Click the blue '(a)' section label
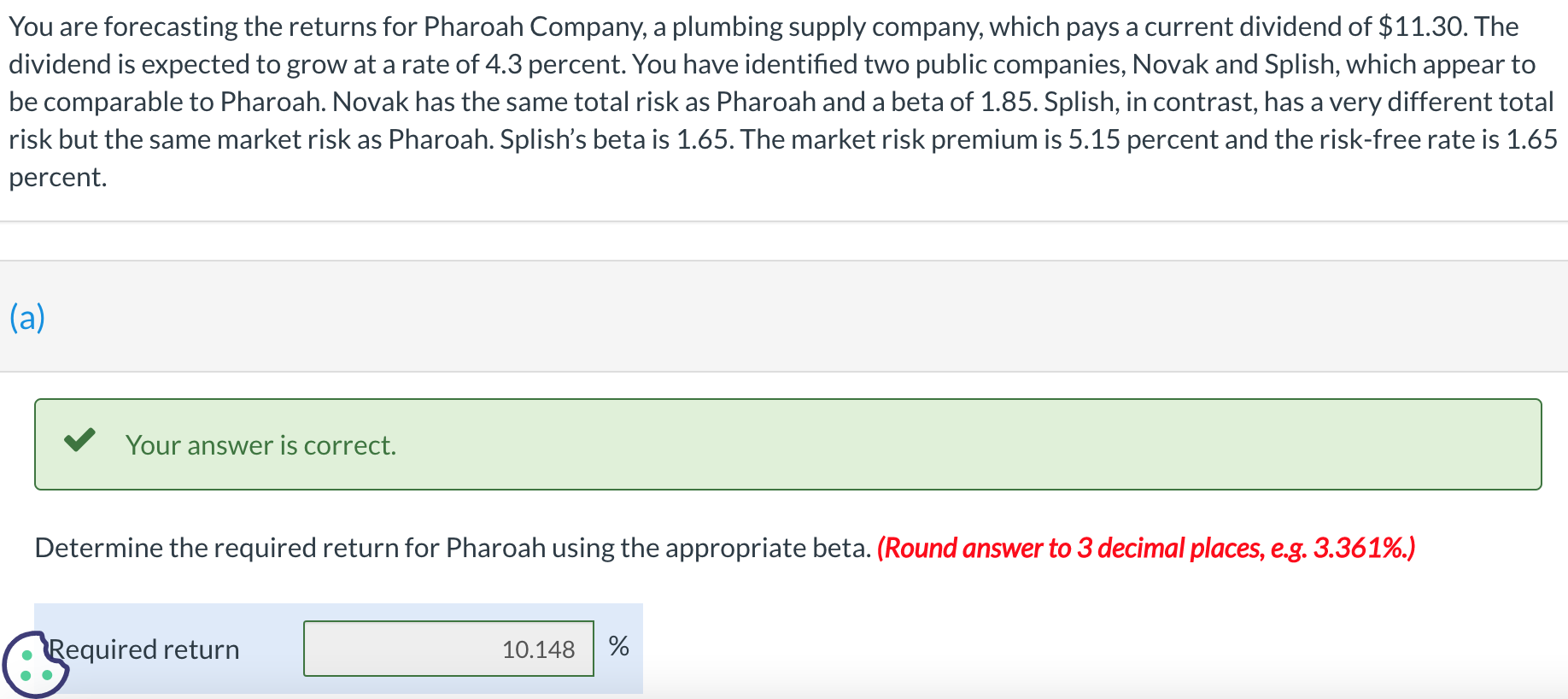 point(26,317)
